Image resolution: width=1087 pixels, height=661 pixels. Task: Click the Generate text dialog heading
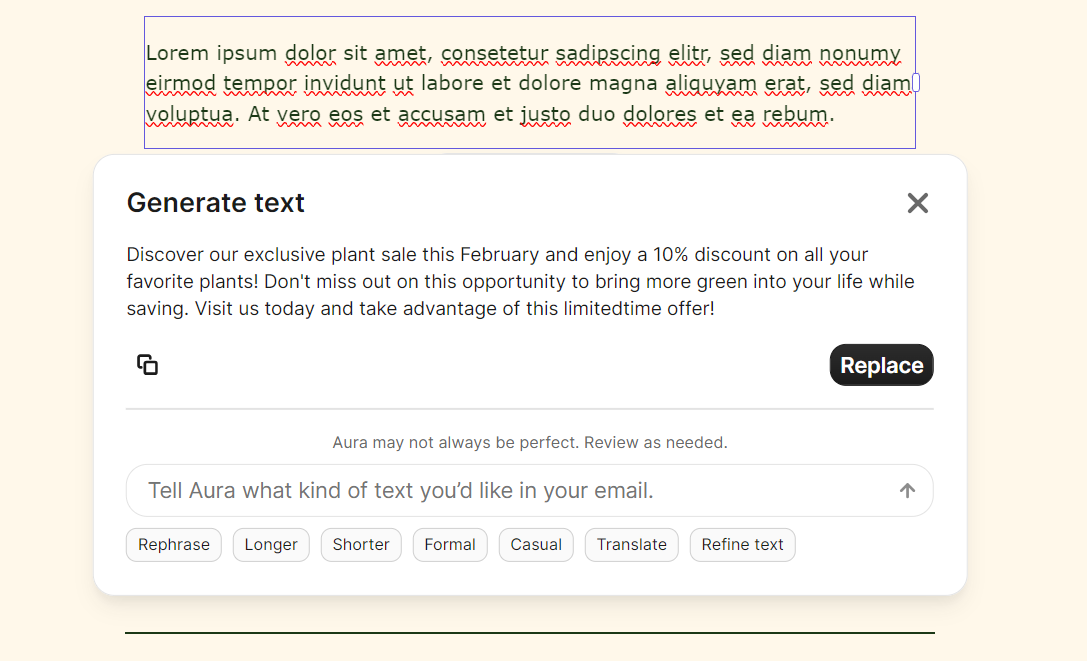click(x=215, y=202)
